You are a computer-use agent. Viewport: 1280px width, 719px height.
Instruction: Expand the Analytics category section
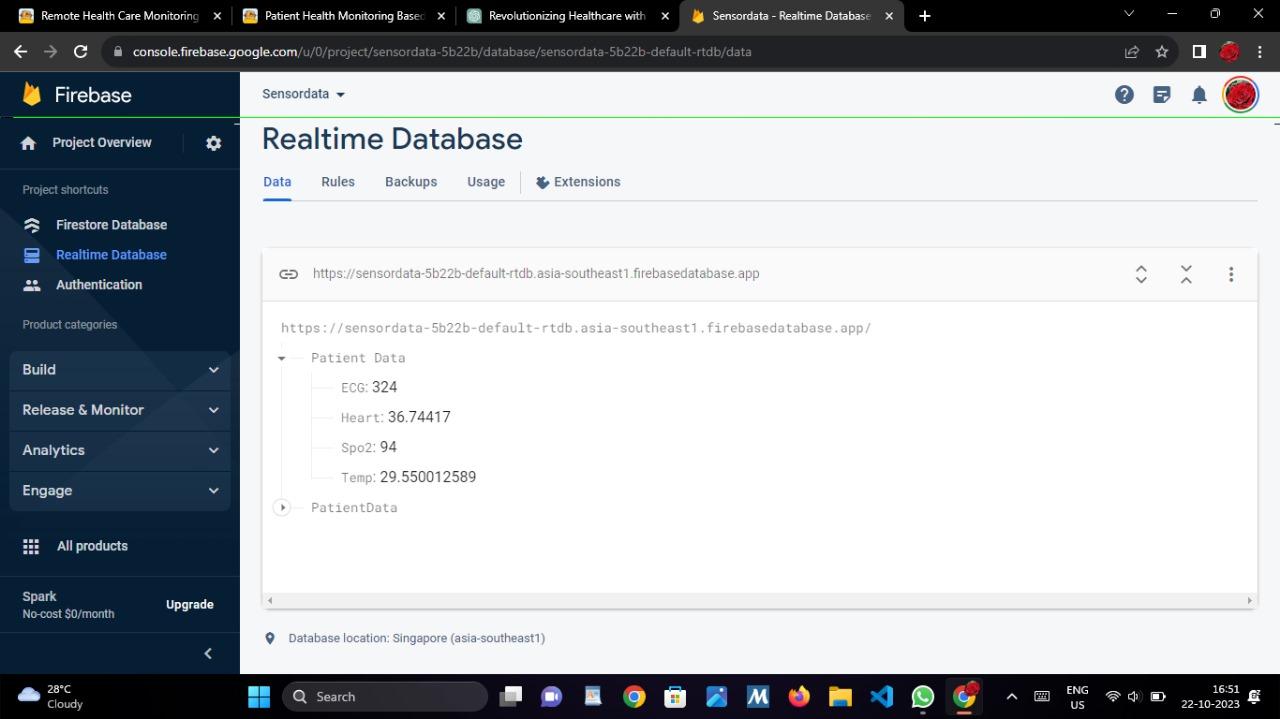[120, 450]
